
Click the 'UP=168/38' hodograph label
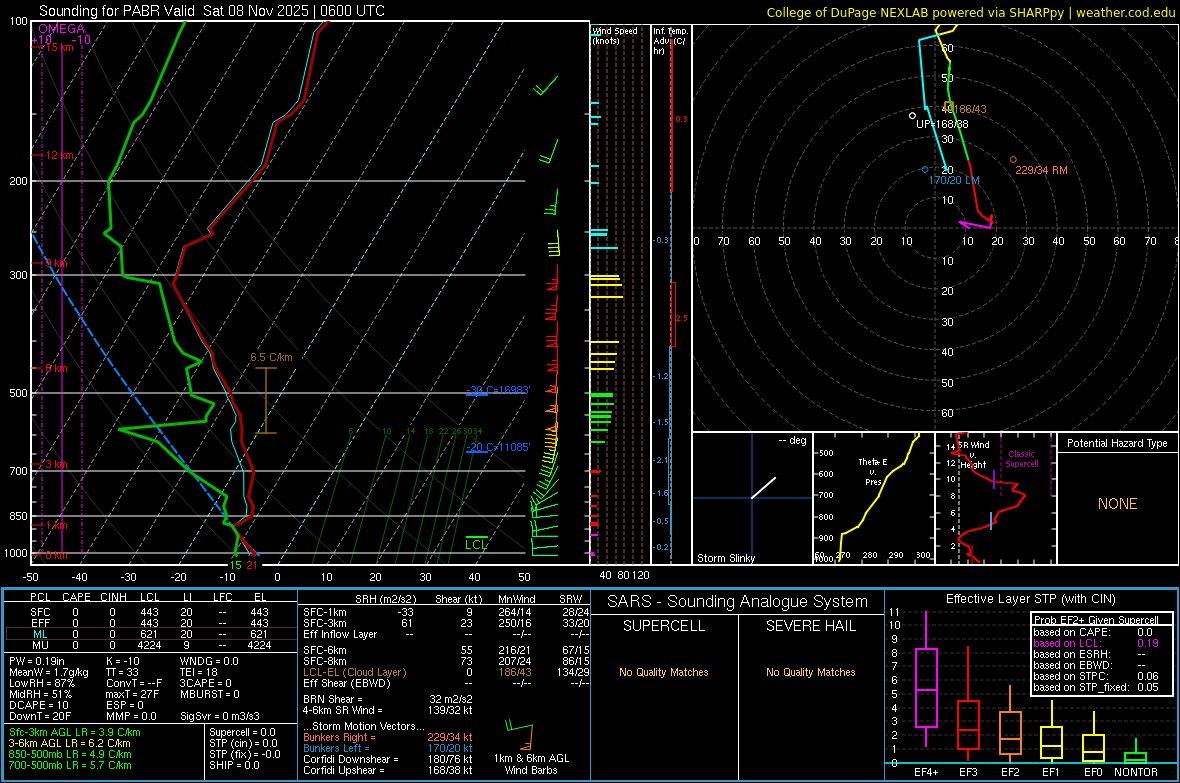(941, 123)
